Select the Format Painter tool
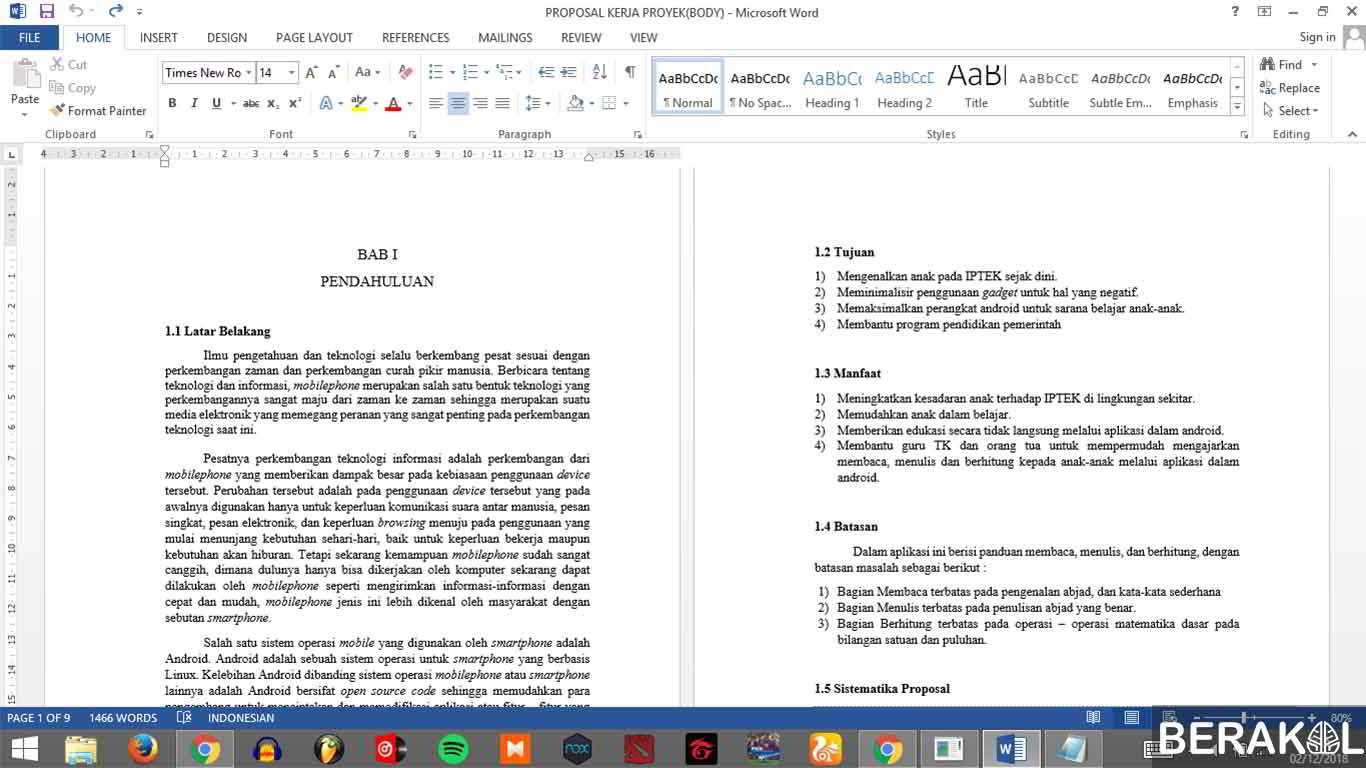The image size is (1366, 768). tap(98, 111)
